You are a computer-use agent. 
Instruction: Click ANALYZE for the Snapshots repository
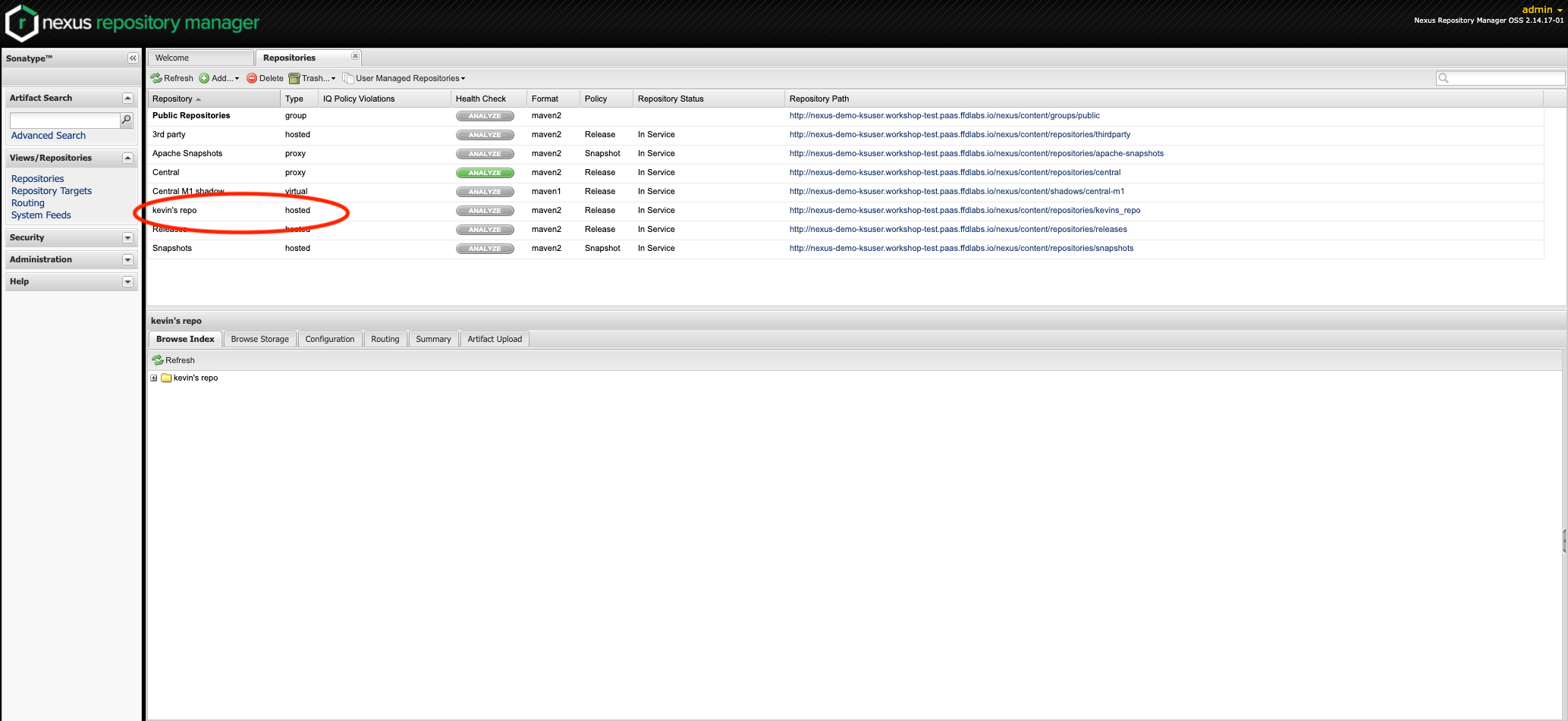point(485,249)
